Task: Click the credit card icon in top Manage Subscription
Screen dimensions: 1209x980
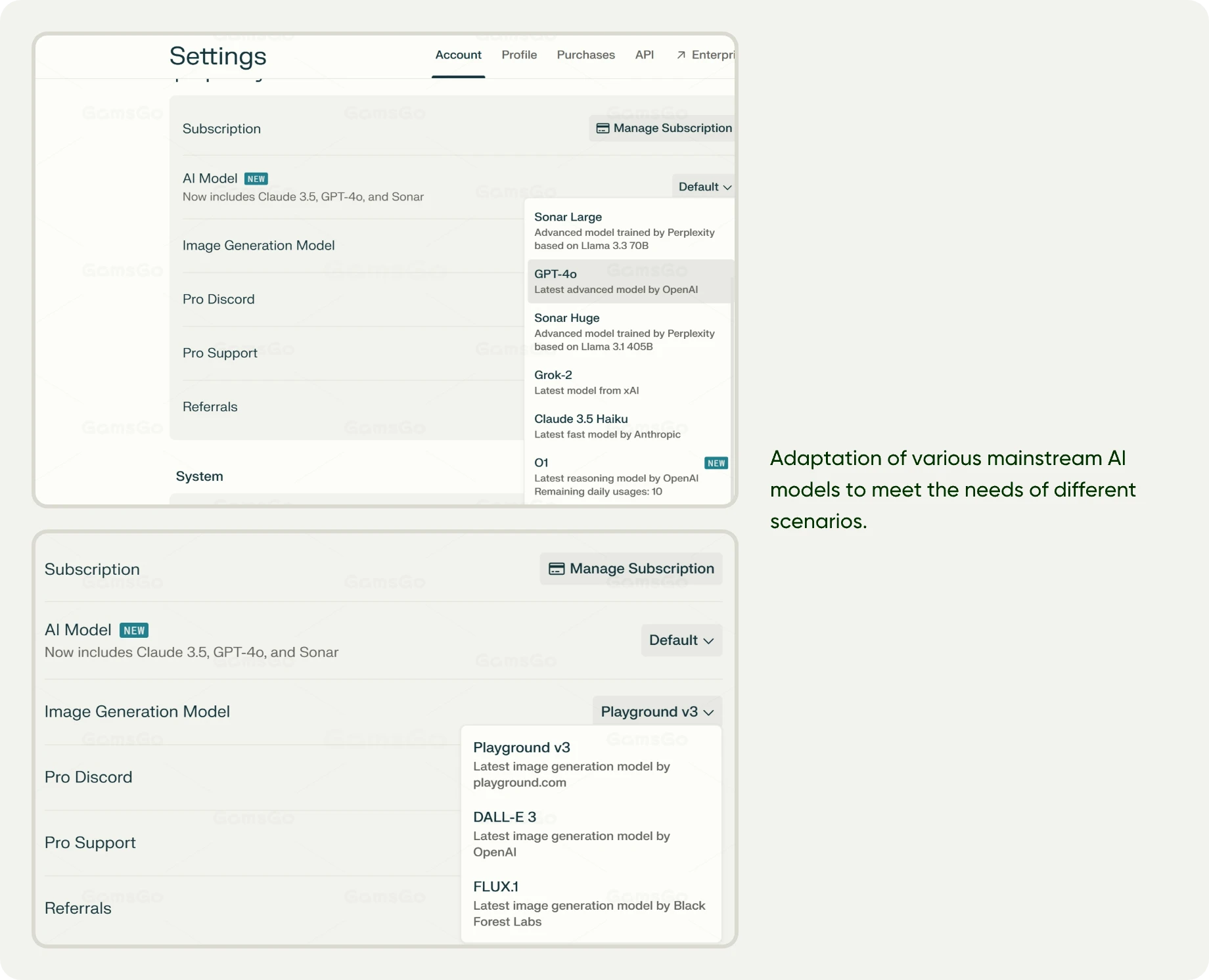Action: coord(603,129)
